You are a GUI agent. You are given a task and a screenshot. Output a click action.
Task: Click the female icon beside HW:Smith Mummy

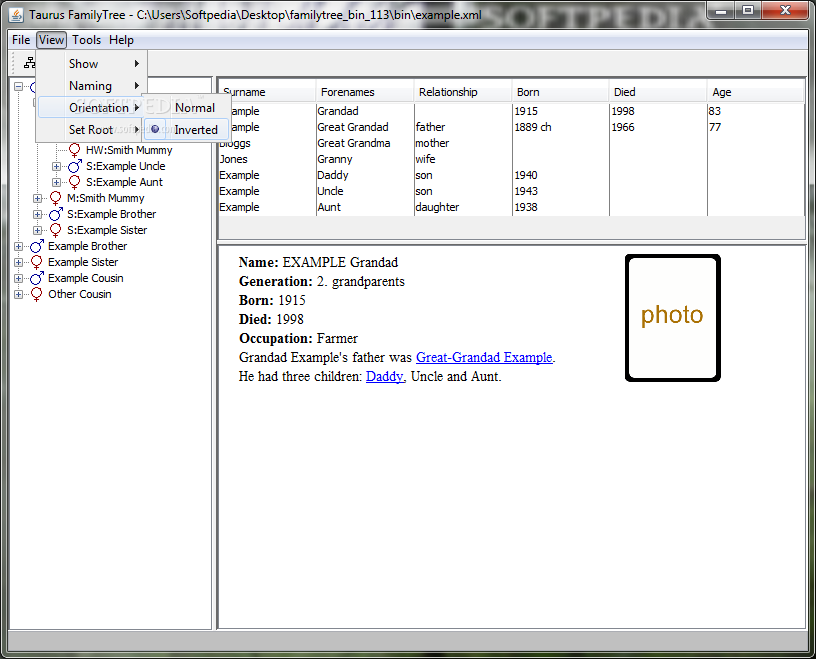coord(74,150)
